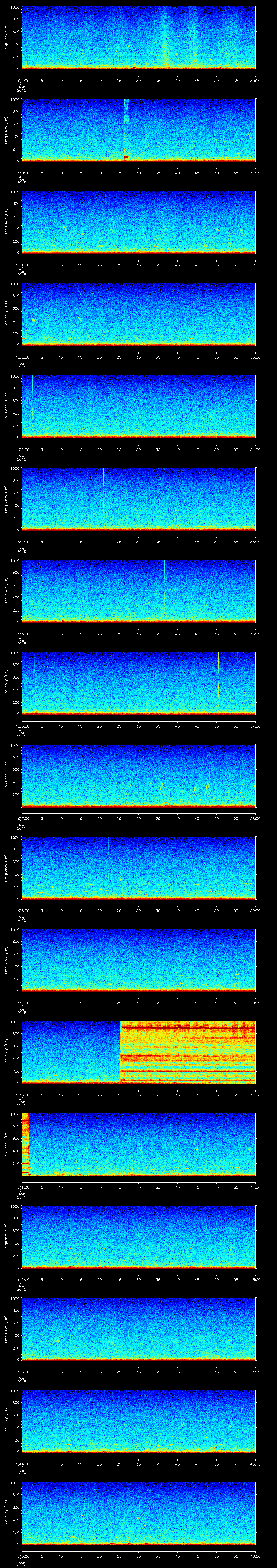Select the '1:43:00' start time label

click(22, 1371)
